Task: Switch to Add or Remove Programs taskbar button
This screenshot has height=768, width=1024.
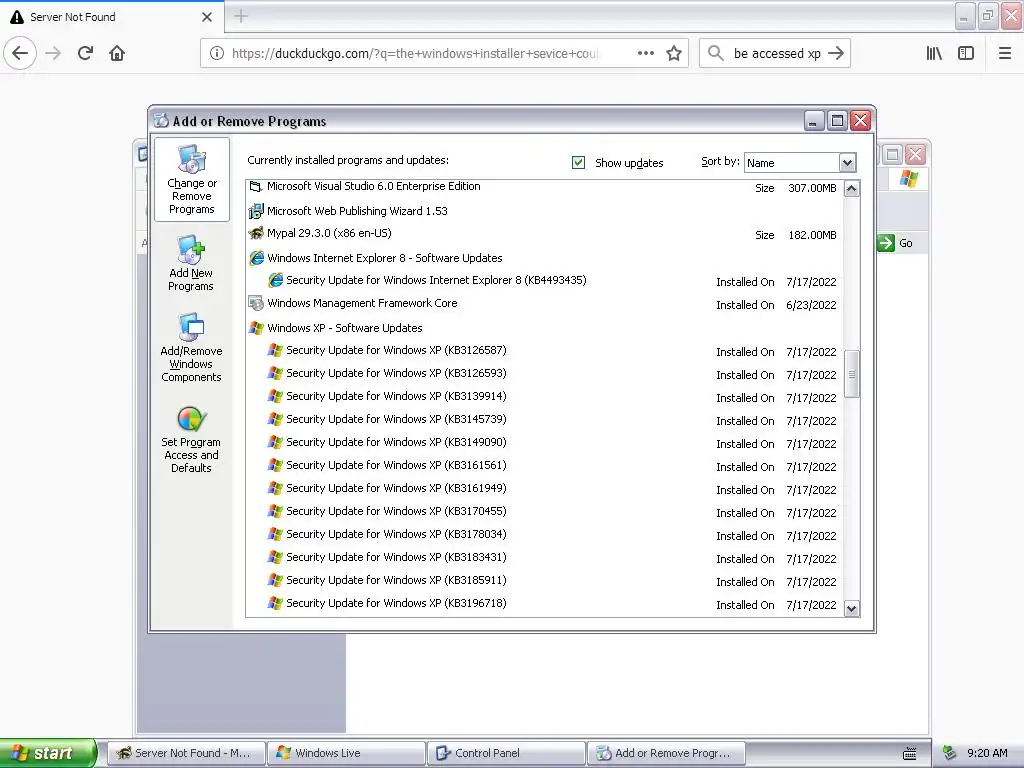Action: [666, 753]
